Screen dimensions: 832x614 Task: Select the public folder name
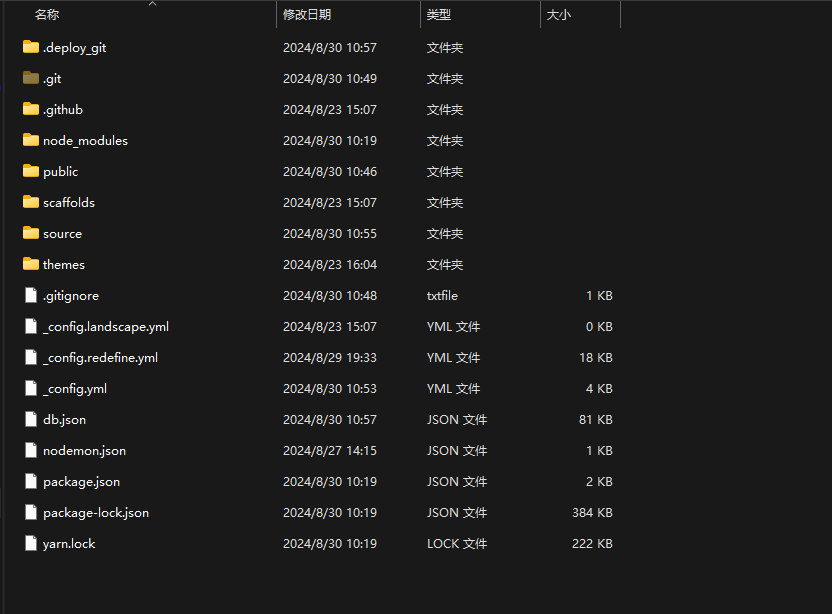click(60, 171)
